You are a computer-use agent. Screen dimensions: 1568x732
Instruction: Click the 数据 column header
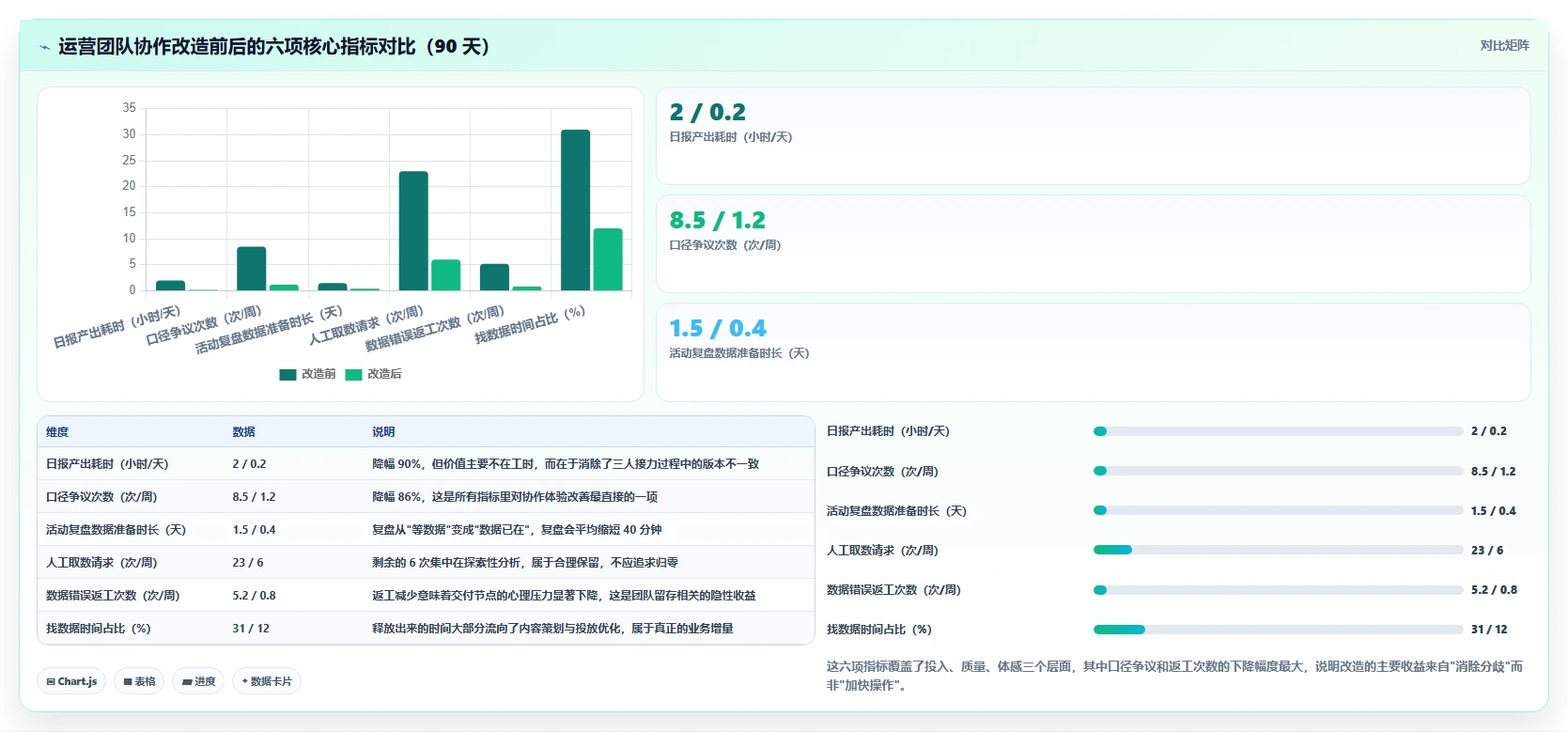click(x=243, y=432)
